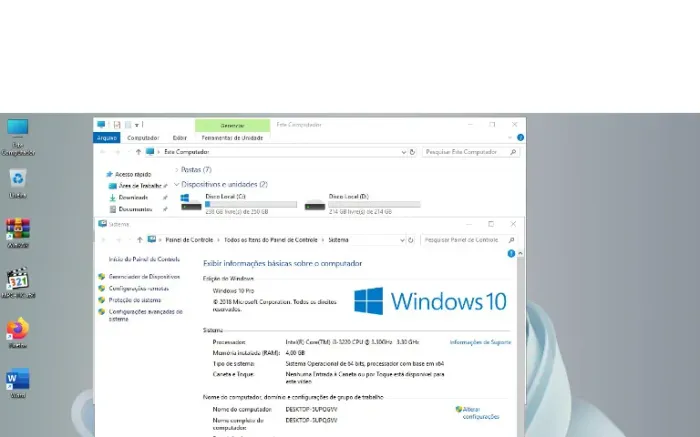Click Este Computador breadcrumb in address bar

(x=187, y=152)
